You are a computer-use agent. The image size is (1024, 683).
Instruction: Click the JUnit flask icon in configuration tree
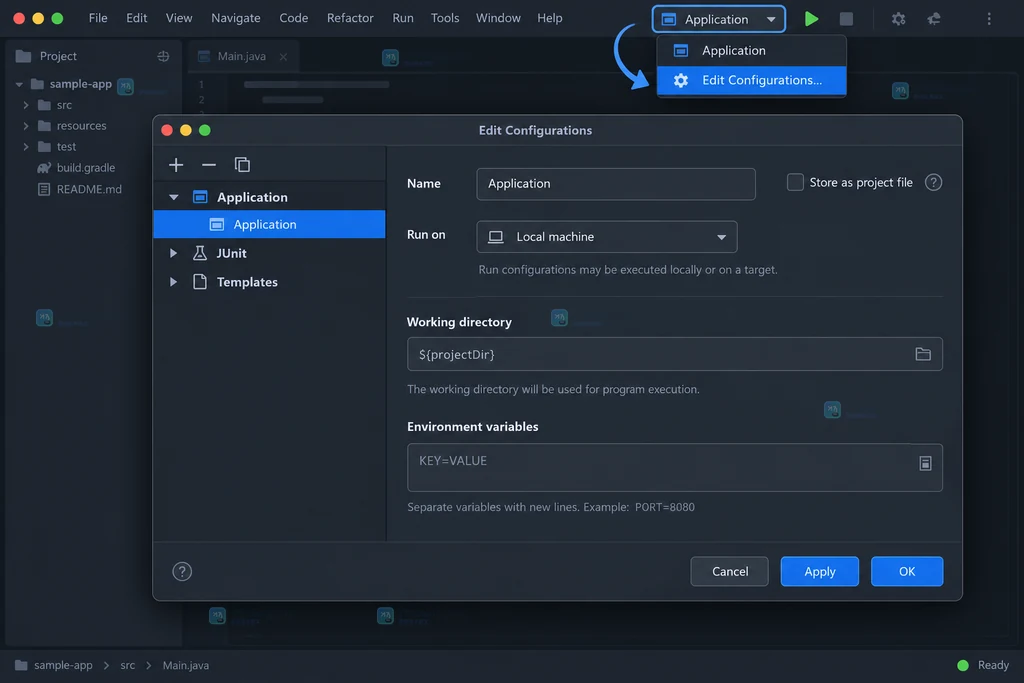200,253
